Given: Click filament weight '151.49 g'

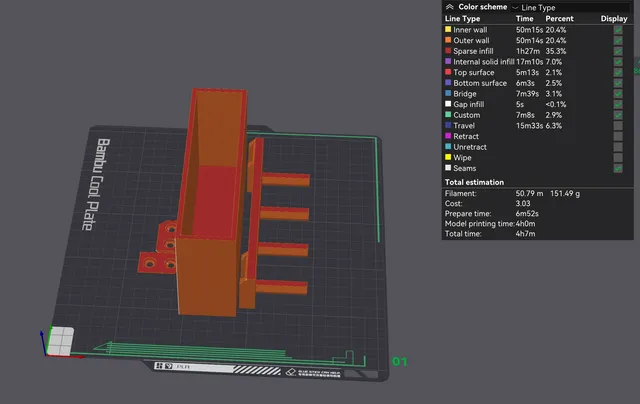Looking at the screenshot, I should (565, 193).
